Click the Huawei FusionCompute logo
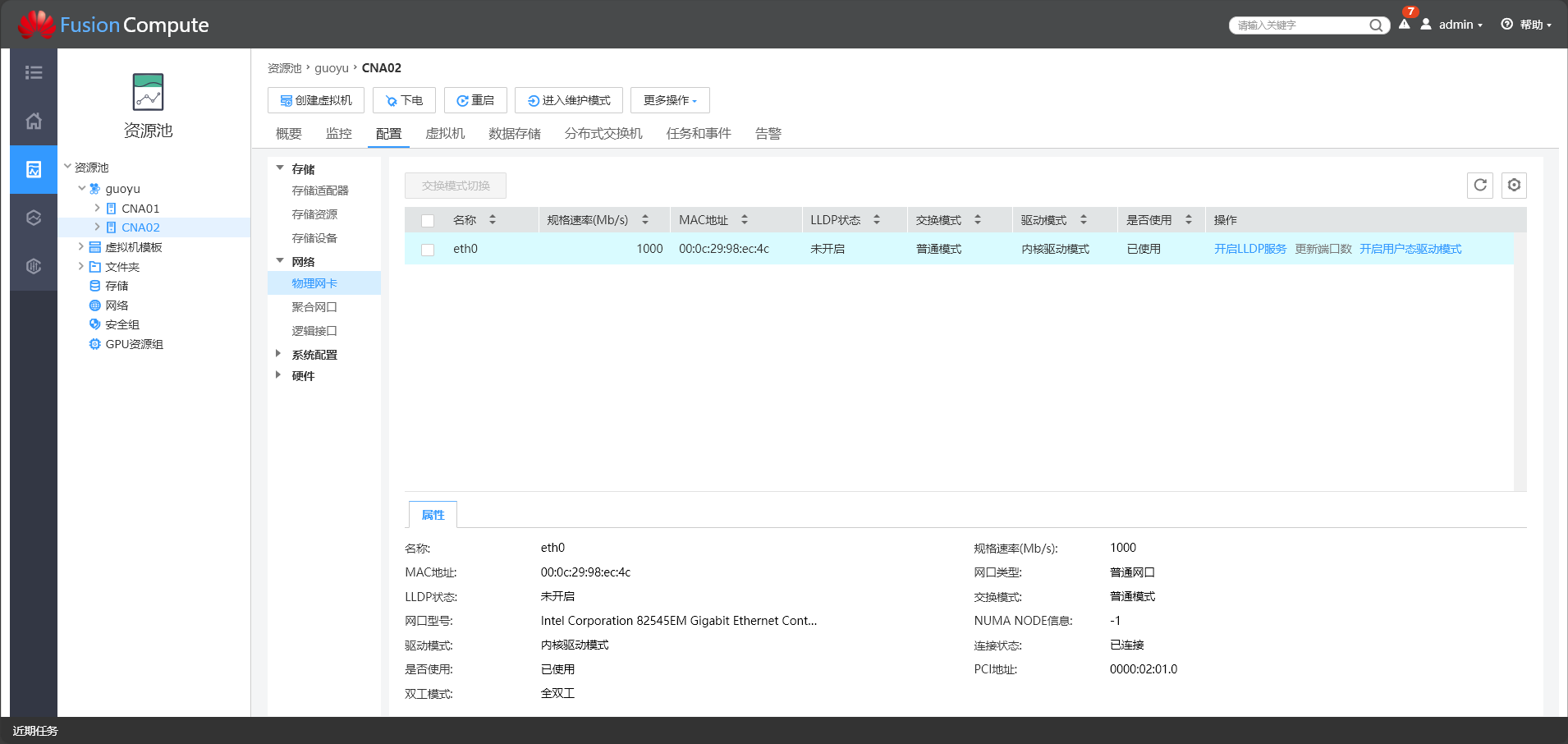Viewport: 1568px width, 744px height. click(x=113, y=25)
